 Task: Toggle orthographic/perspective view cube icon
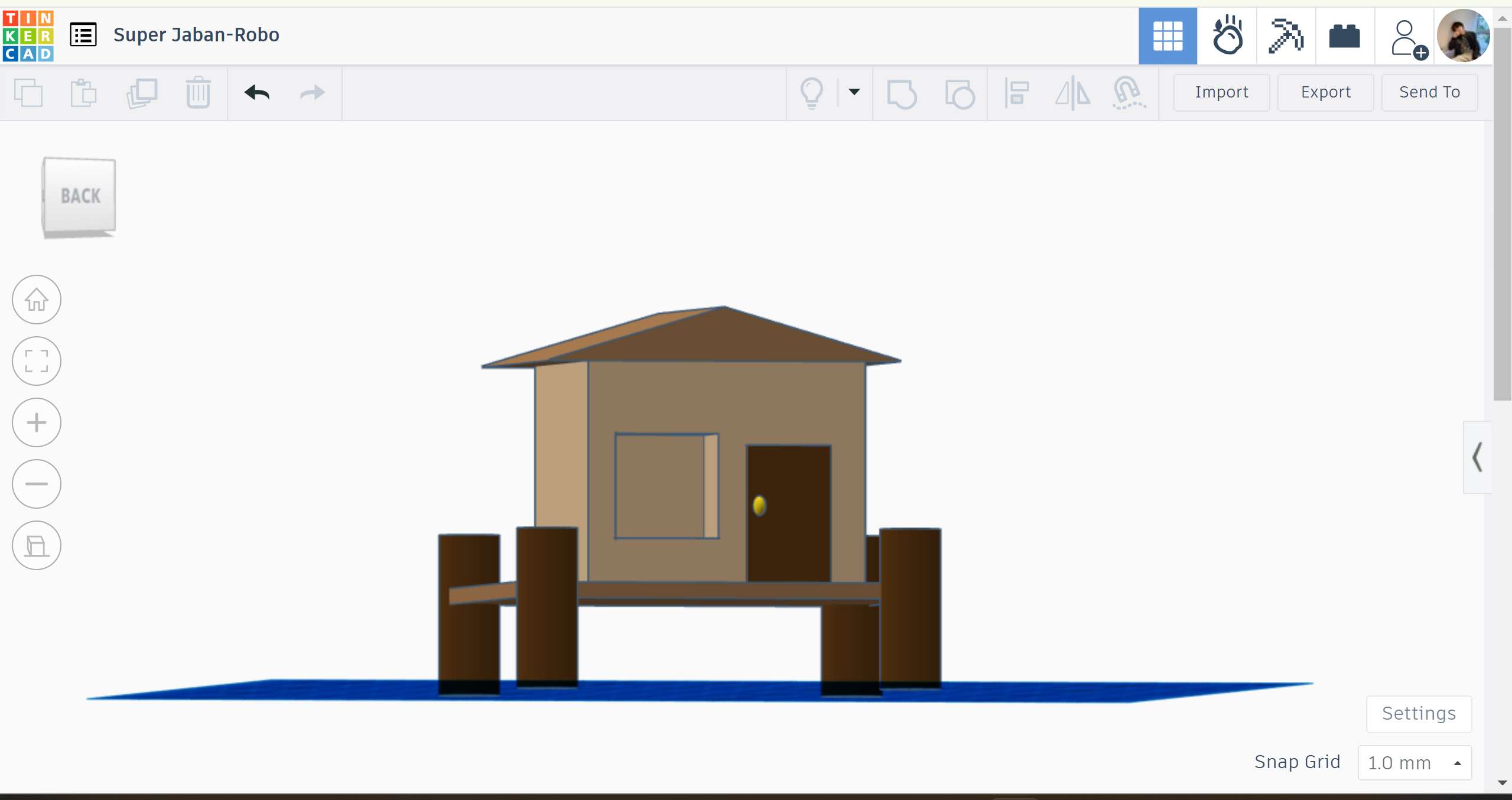pos(37,545)
